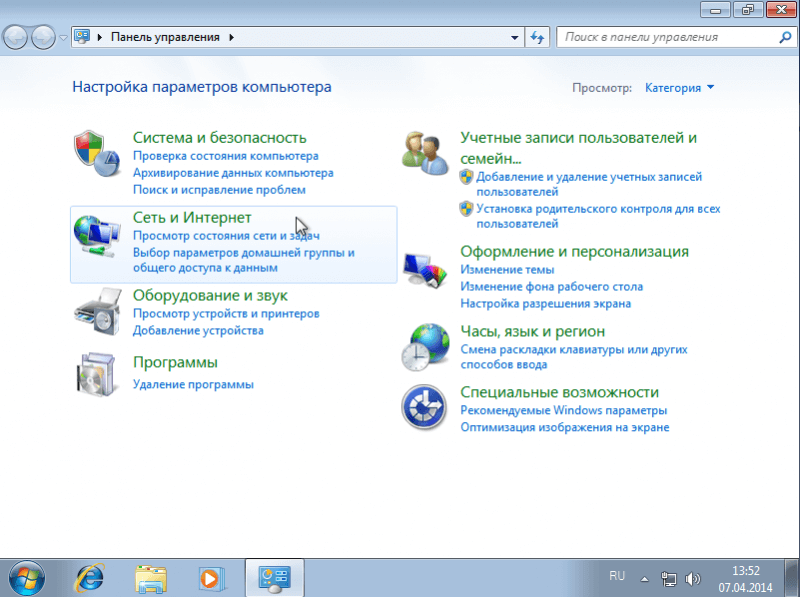Click the Оформление и персонализация icon
Screen dimensions: 800x597
(425, 270)
